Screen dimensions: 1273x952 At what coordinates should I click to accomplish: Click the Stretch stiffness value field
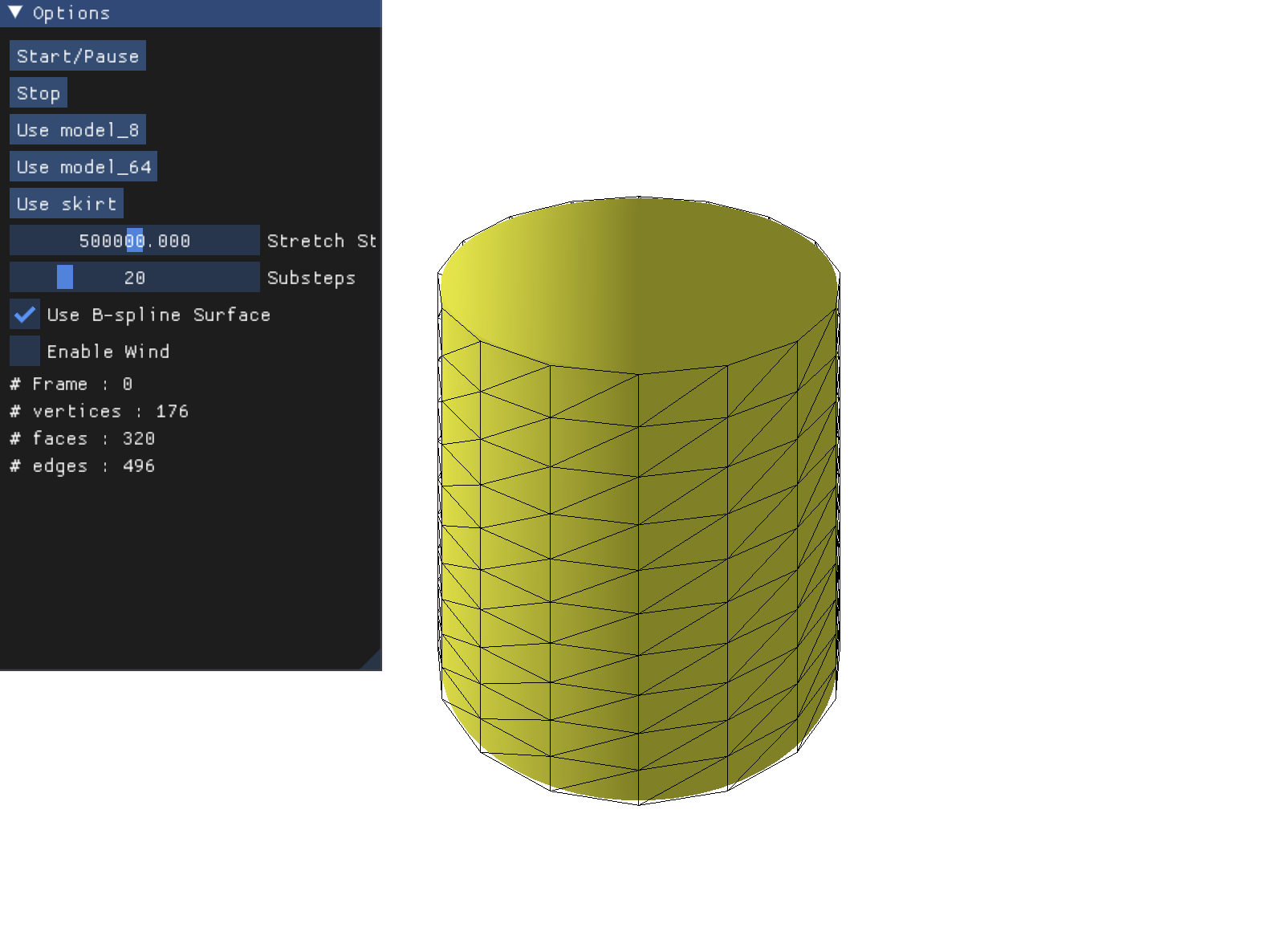pos(135,241)
